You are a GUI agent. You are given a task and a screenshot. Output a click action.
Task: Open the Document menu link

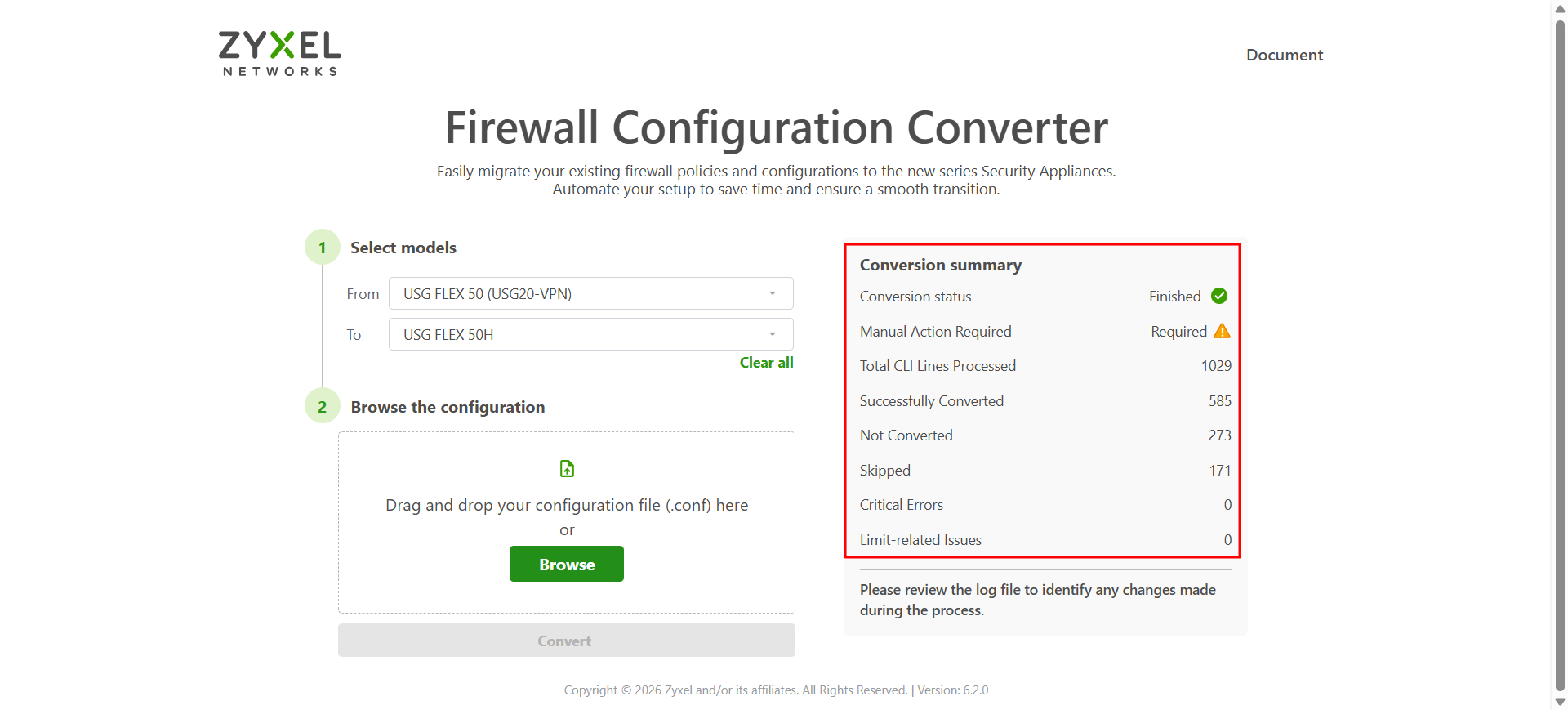pos(1285,55)
